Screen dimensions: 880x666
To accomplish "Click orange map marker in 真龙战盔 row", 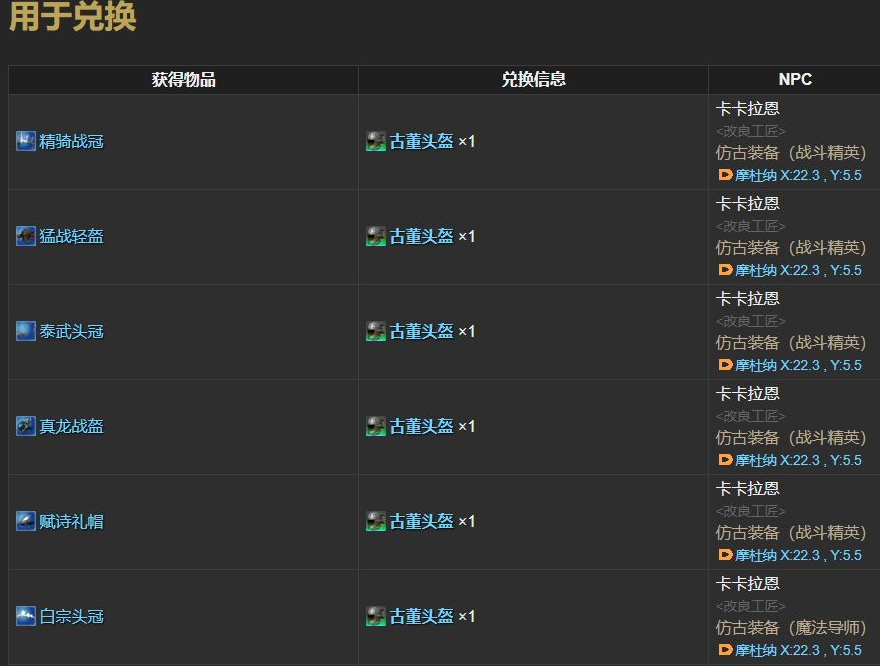I will pos(725,460).
